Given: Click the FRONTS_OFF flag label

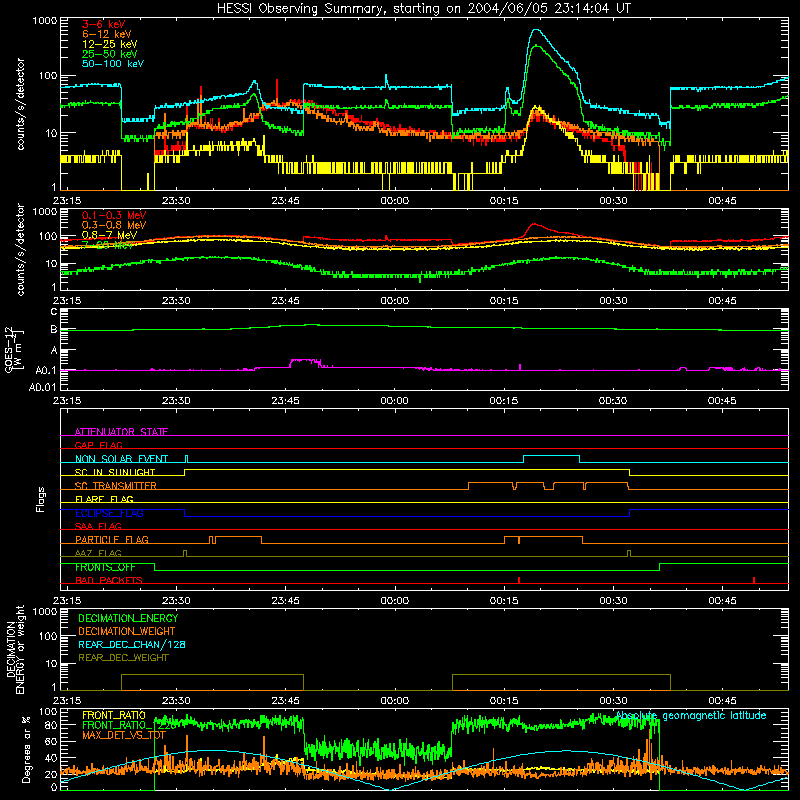Looking at the screenshot, I should (x=105, y=567).
